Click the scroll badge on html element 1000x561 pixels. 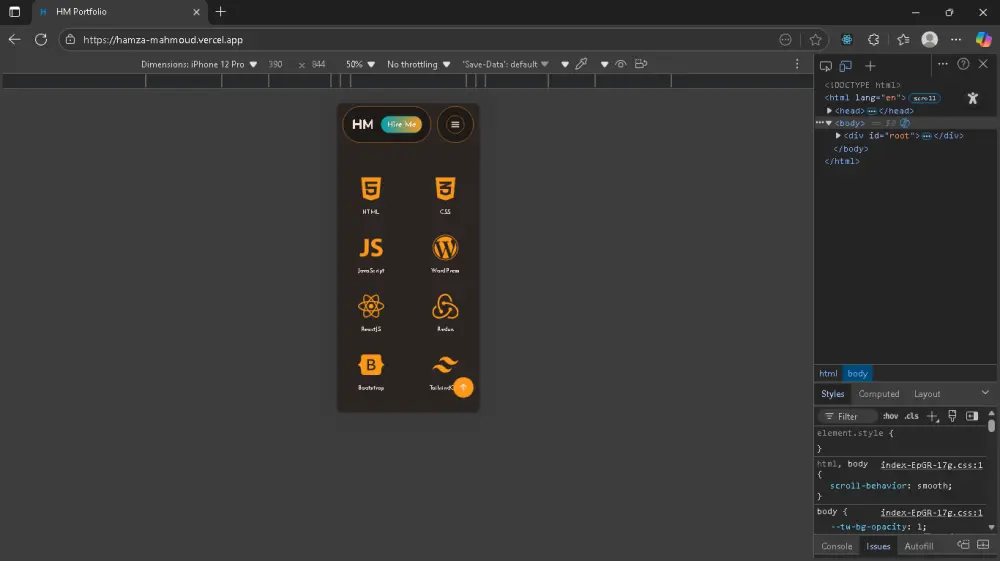point(924,98)
